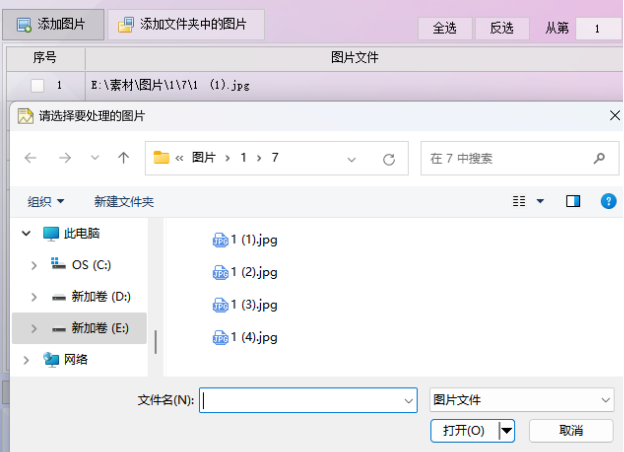This screenshot has height=452, width=624.
Task: Click 新建文件夹 in the toolbar
Action: (124, 201)
